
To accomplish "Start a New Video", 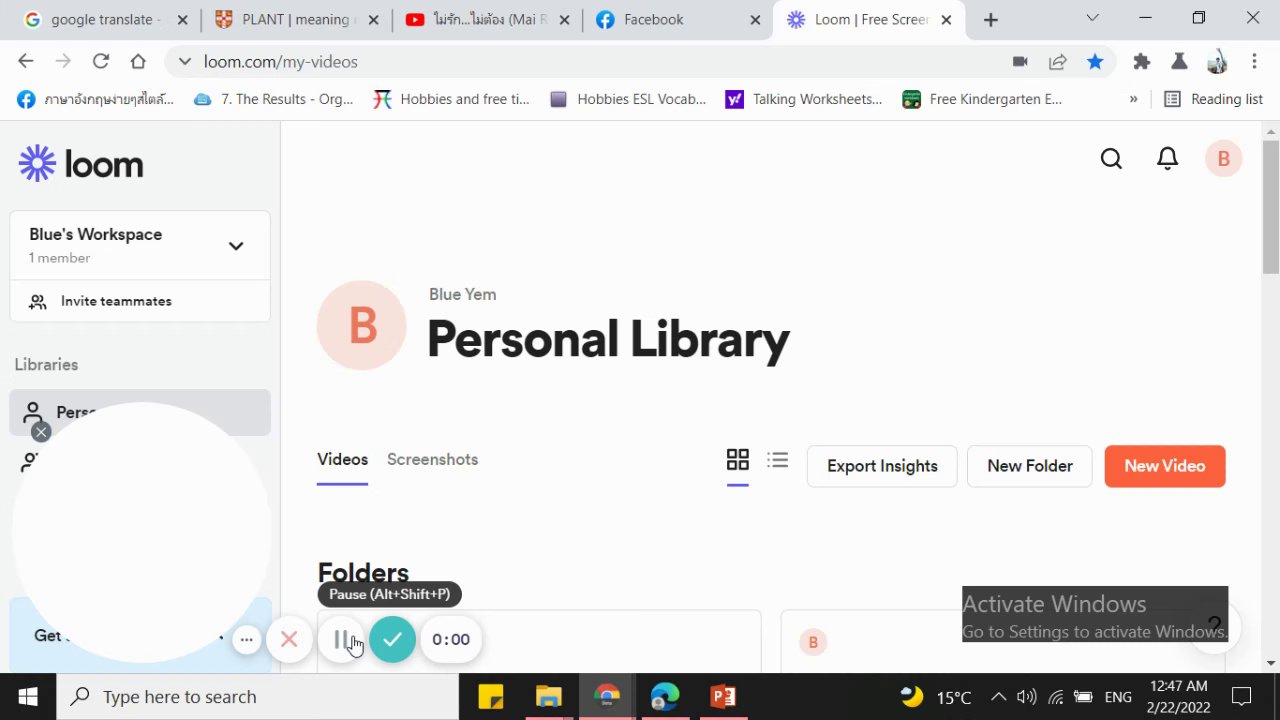I will pyautogui.click(x=1165, y=466).
